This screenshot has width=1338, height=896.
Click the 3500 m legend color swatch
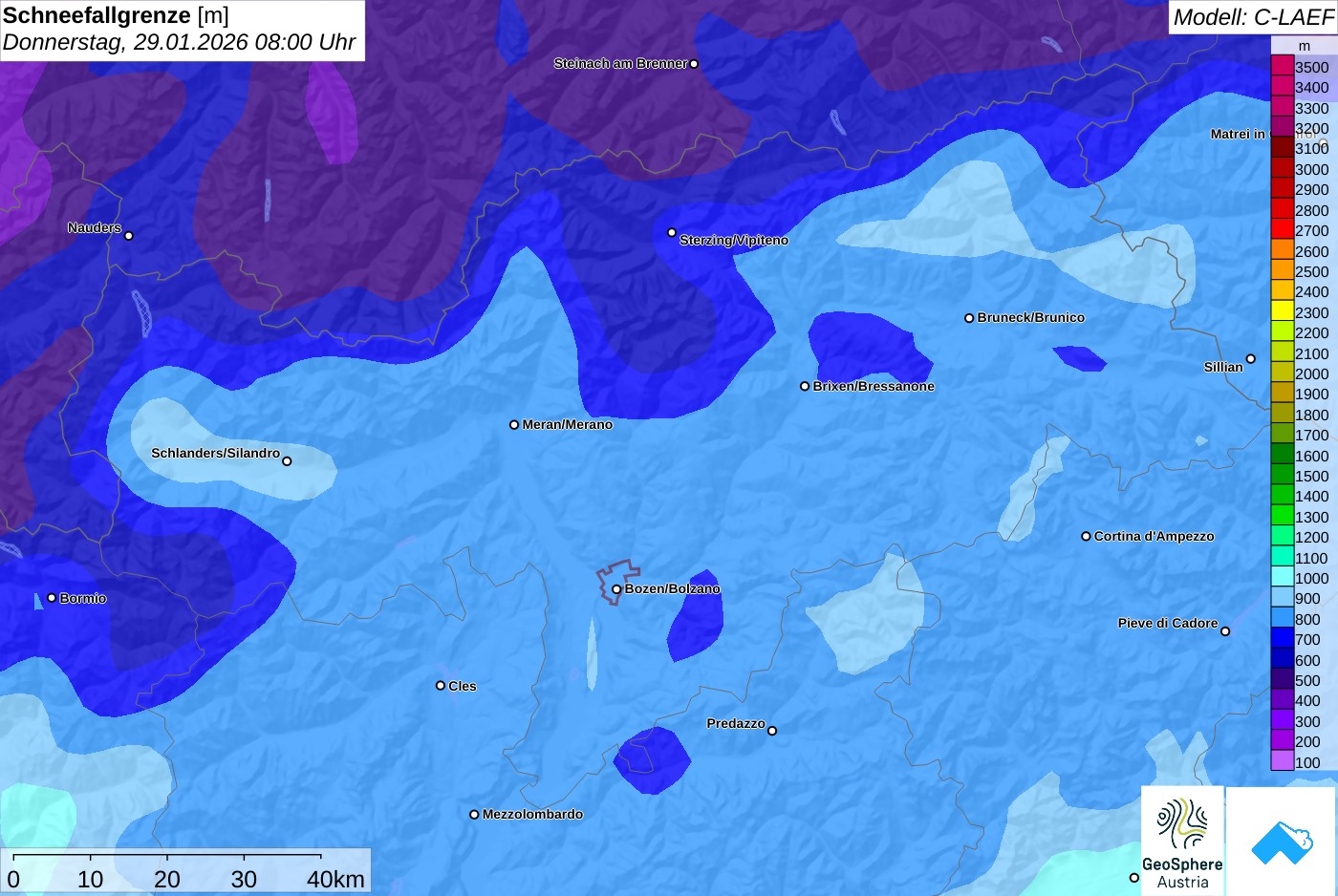point(1283,66)
